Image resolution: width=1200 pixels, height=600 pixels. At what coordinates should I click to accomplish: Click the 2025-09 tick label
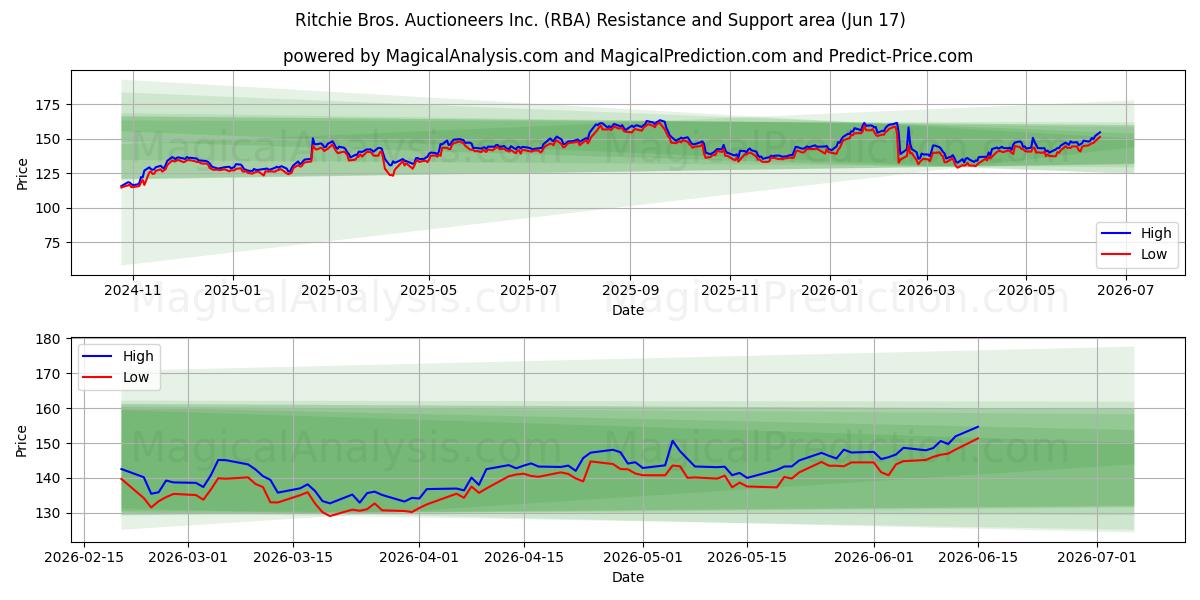pos(630,290)
